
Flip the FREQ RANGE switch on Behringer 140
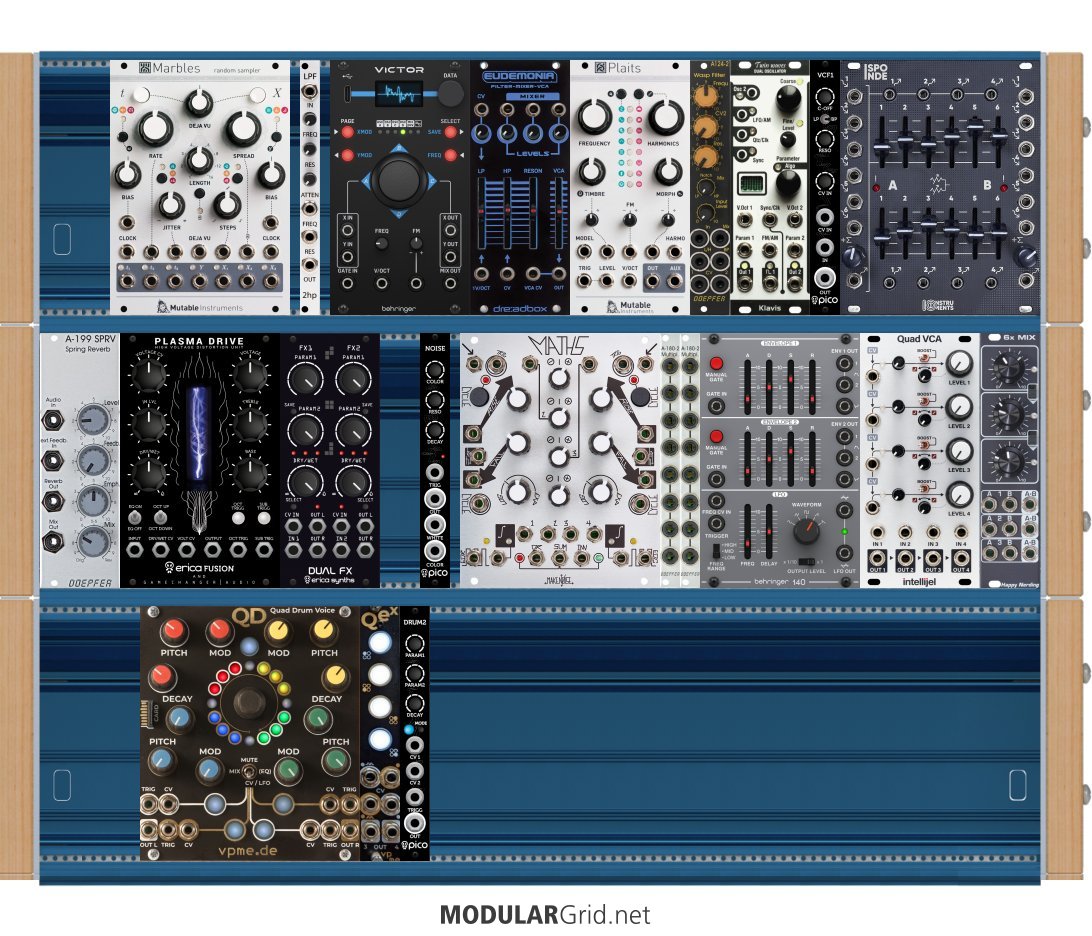(x=716, y=550)
